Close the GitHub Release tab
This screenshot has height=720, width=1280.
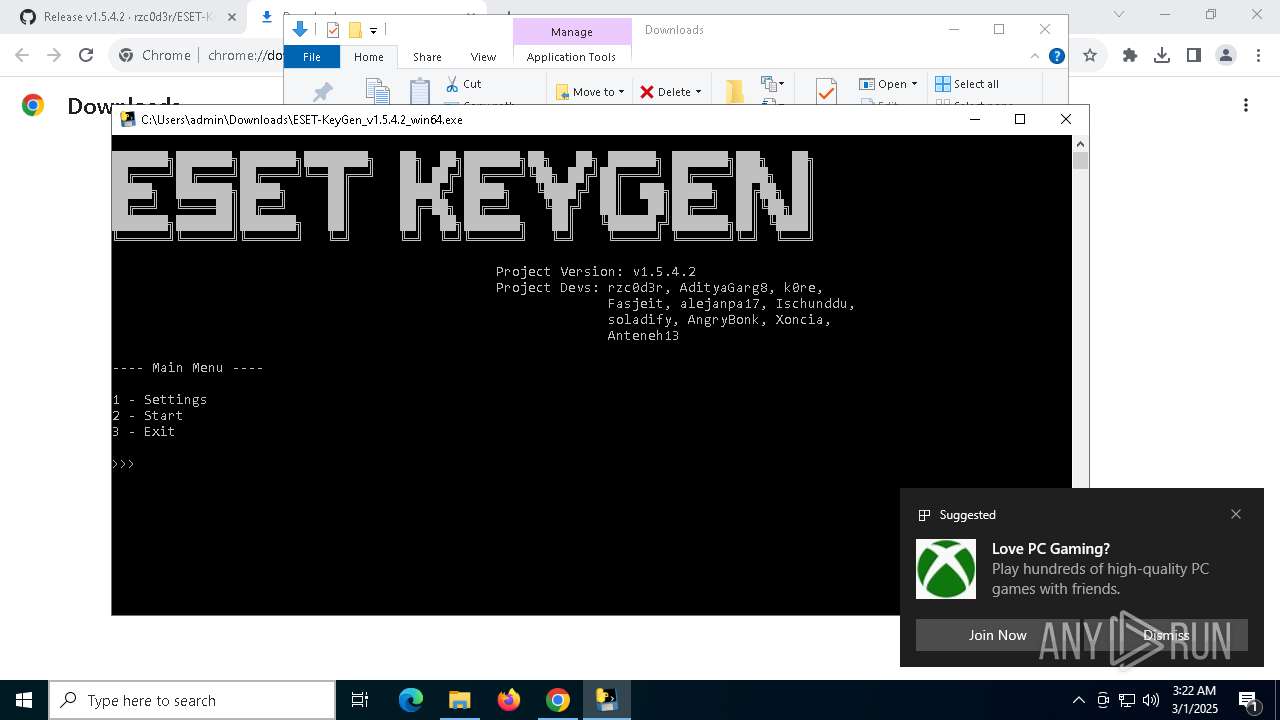231,17
